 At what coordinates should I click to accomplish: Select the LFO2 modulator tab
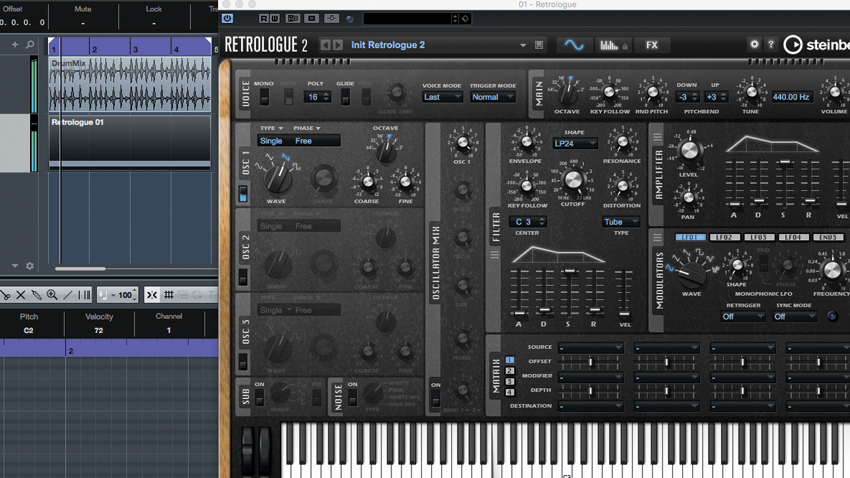(x=725, y=237)
